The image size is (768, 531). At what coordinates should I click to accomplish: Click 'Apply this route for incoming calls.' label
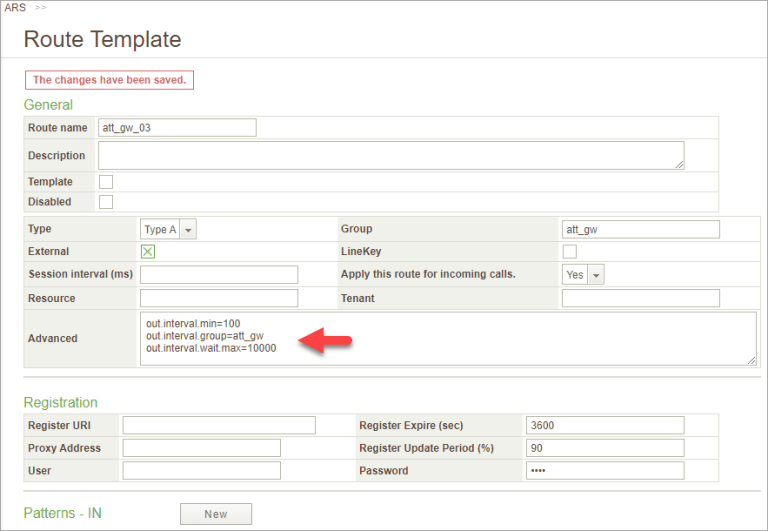pyautogui.click(x=428, y=274)
